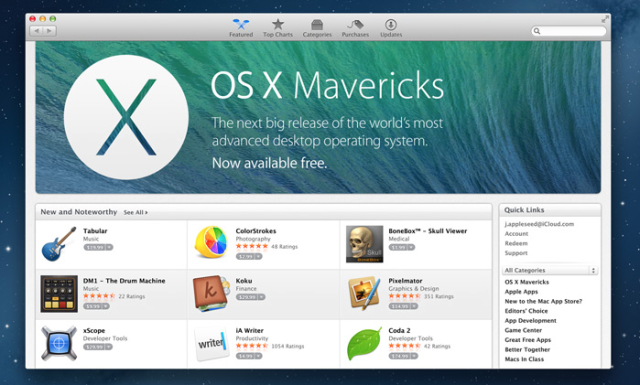The height and width of the screenshot is (385, 640).
Task: Click the ColorStrokes app title
Action: pos(256,231)
